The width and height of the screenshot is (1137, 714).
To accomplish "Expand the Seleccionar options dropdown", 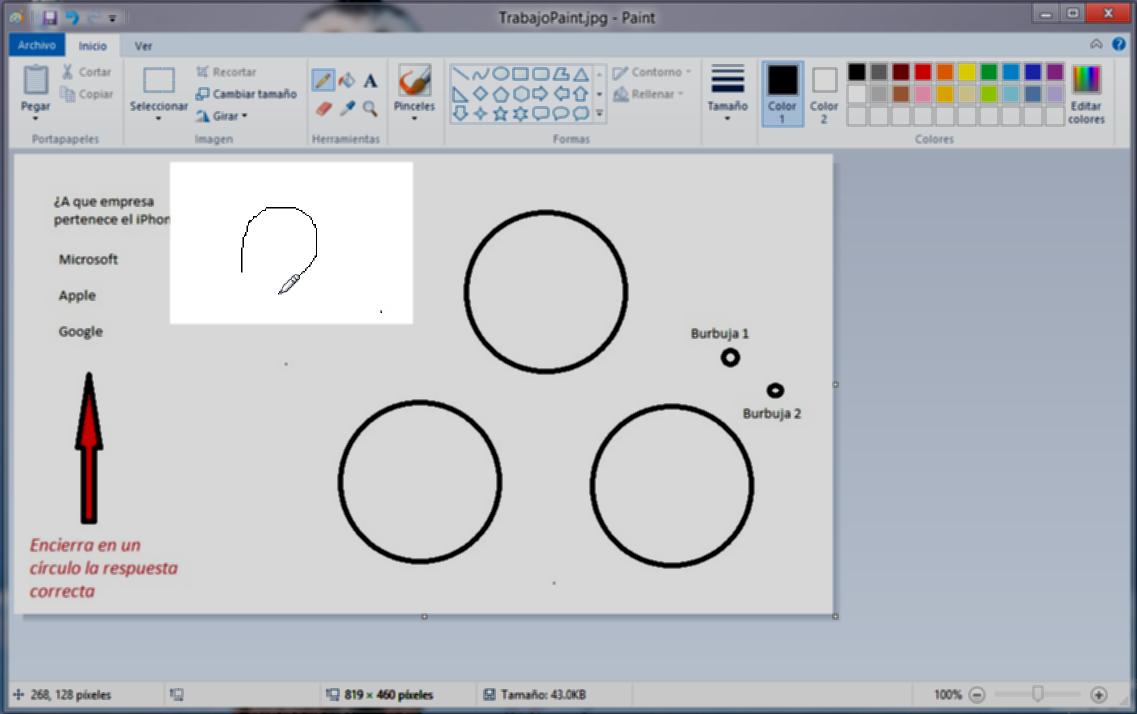I will (x=159, y=117).
